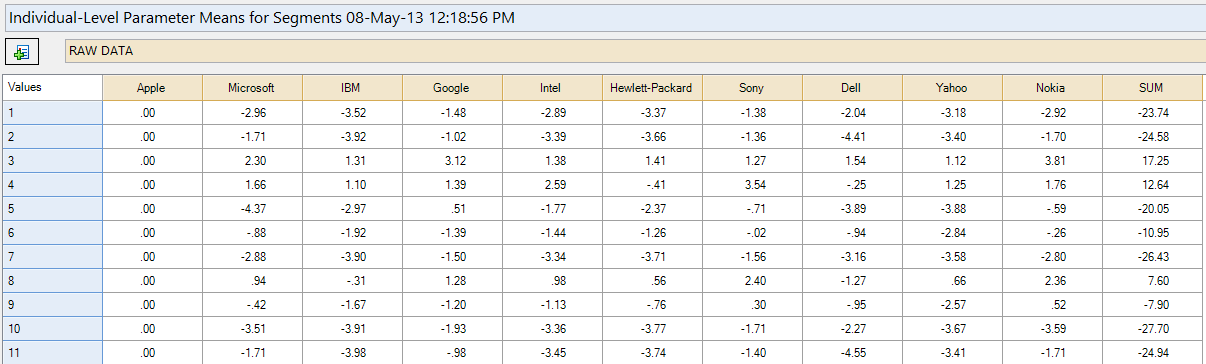Viewport: 1206px width, 364px height.
Task: Select row header 8
Action: pos(51,280)
